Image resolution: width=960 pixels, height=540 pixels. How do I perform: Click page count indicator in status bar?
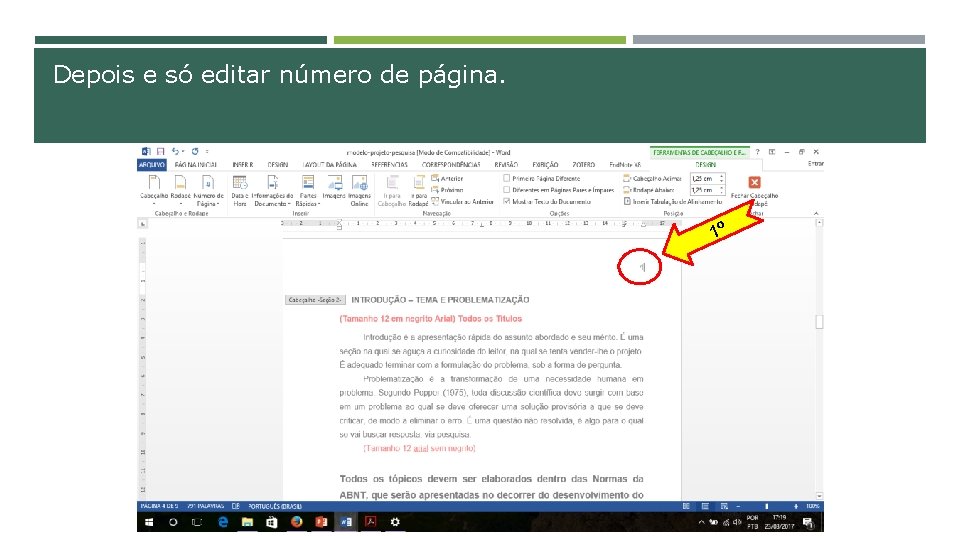tap(159, 506)
